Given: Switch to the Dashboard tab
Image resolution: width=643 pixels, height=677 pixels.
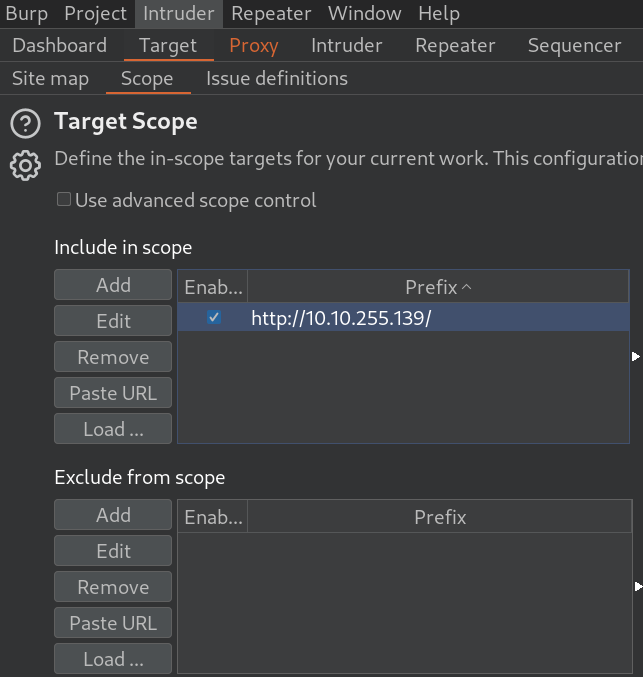Looking at the screenshot, I should coord(60,45).
